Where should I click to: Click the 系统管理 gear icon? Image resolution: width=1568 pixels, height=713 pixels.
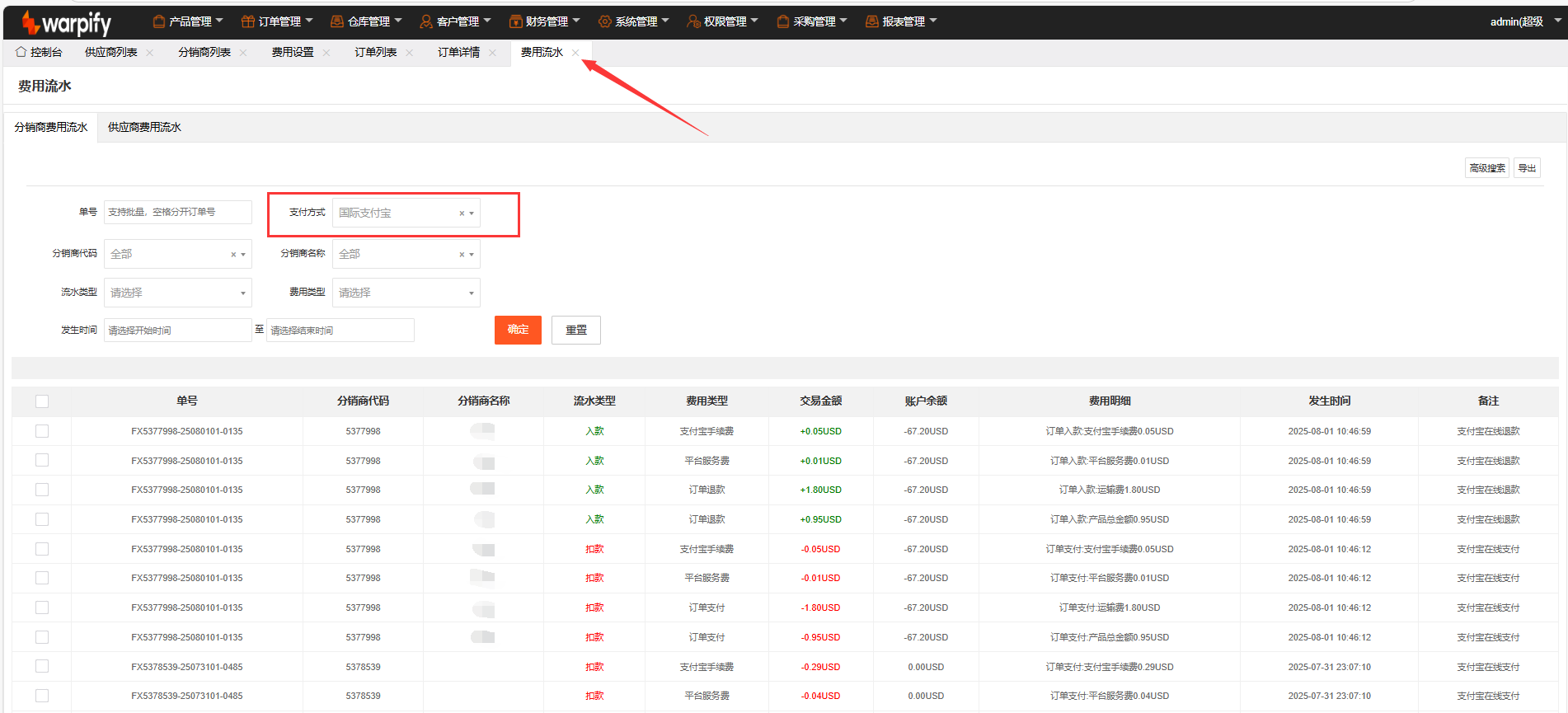[x=604, y=21]
